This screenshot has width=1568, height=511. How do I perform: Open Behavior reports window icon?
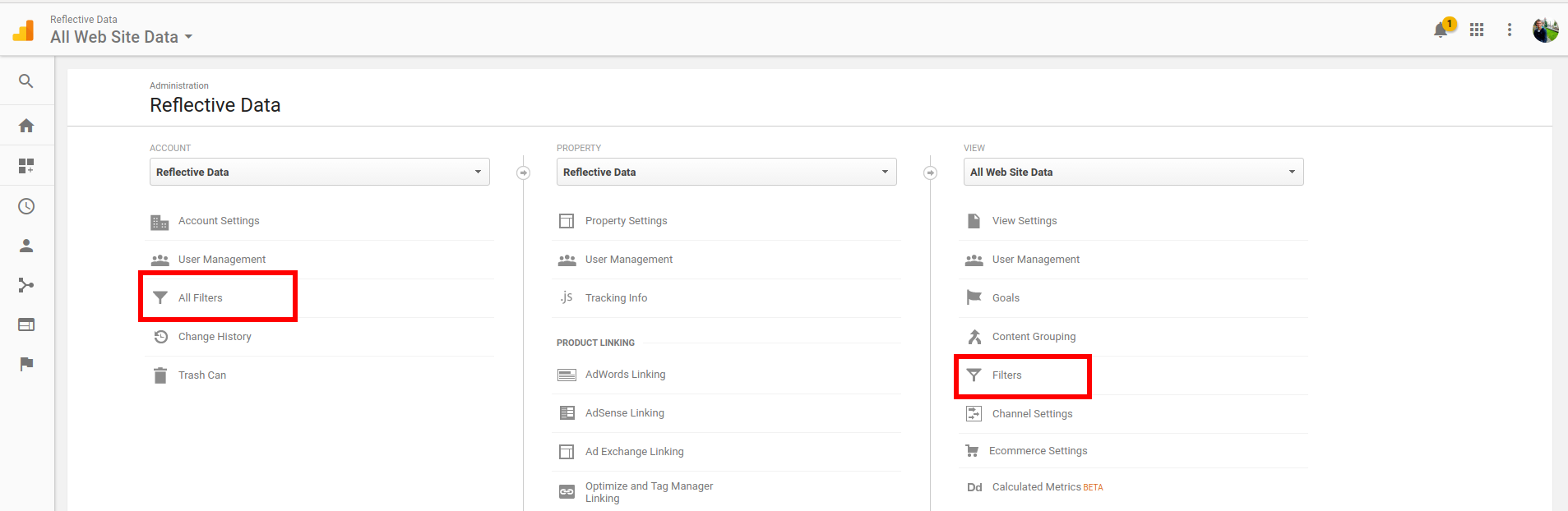[26, 325]
